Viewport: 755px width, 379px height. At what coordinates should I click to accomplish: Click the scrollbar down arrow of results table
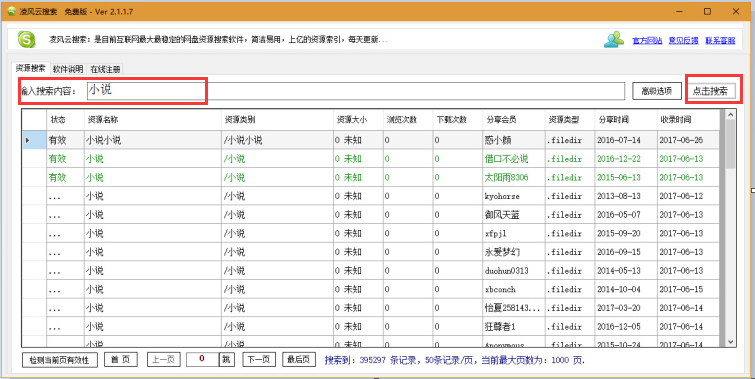(x=730, y=341)
